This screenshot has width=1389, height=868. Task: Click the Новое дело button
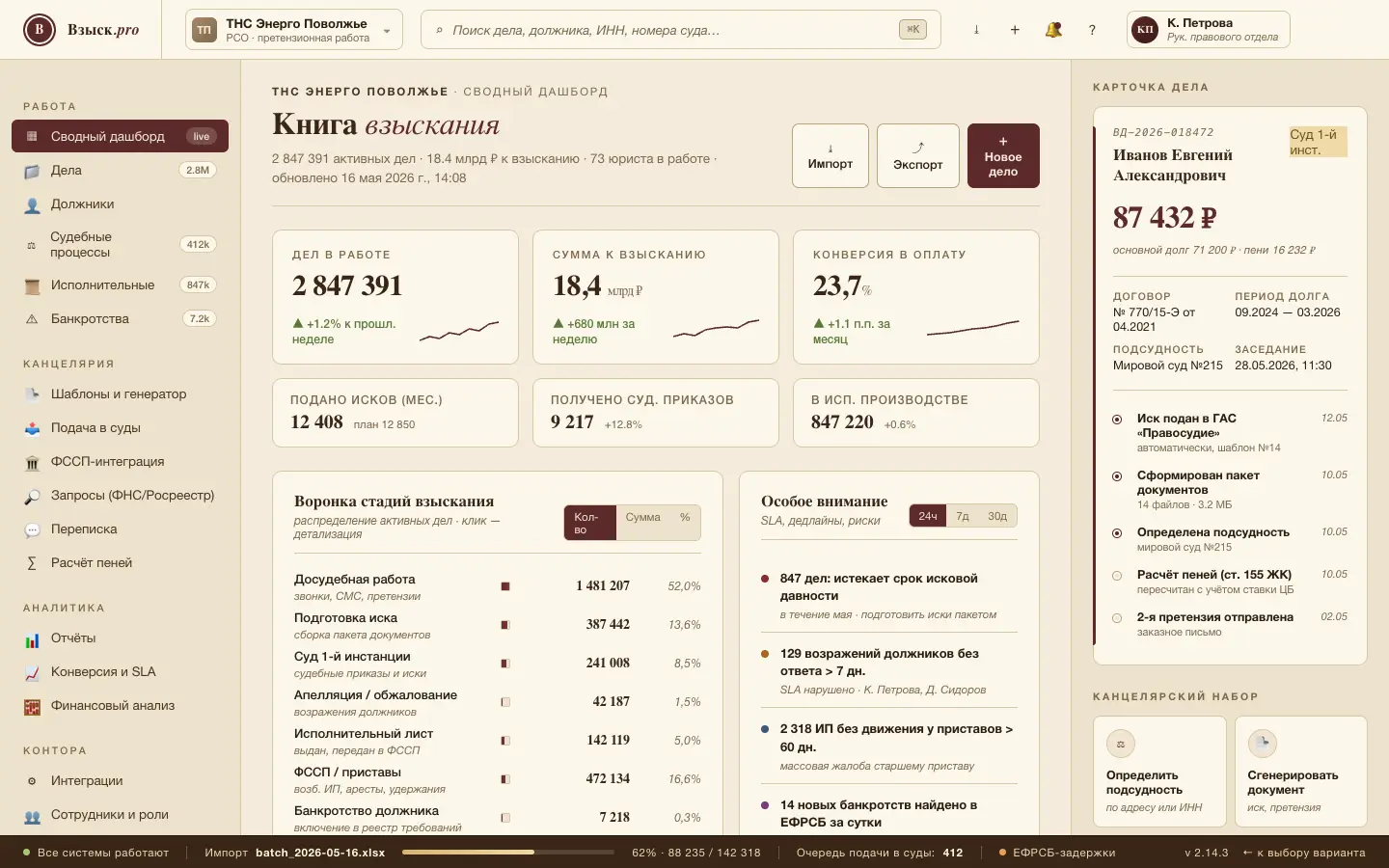point(1003,156)
